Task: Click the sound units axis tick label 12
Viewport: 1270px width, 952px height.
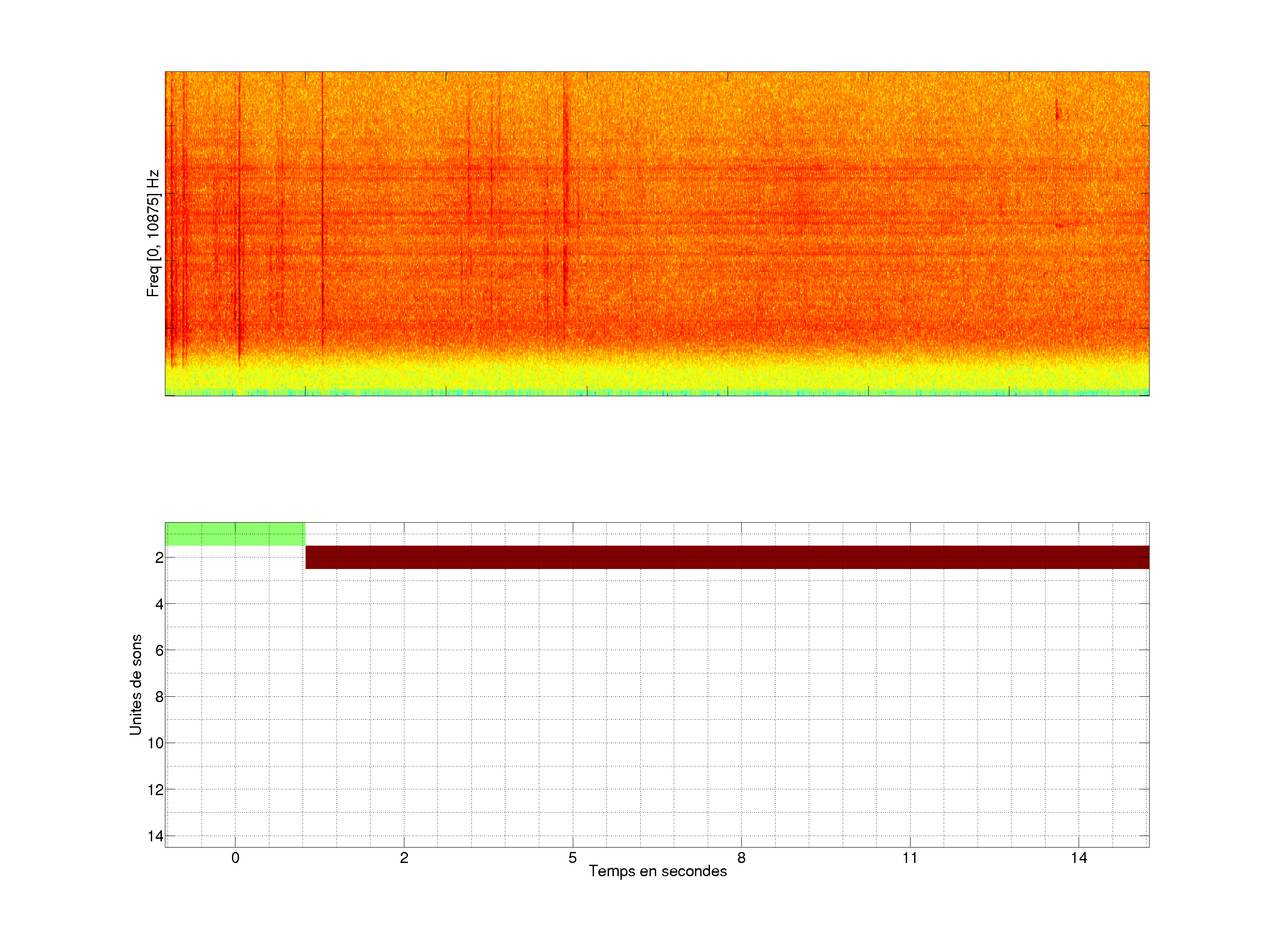Action: click(156, 790)
